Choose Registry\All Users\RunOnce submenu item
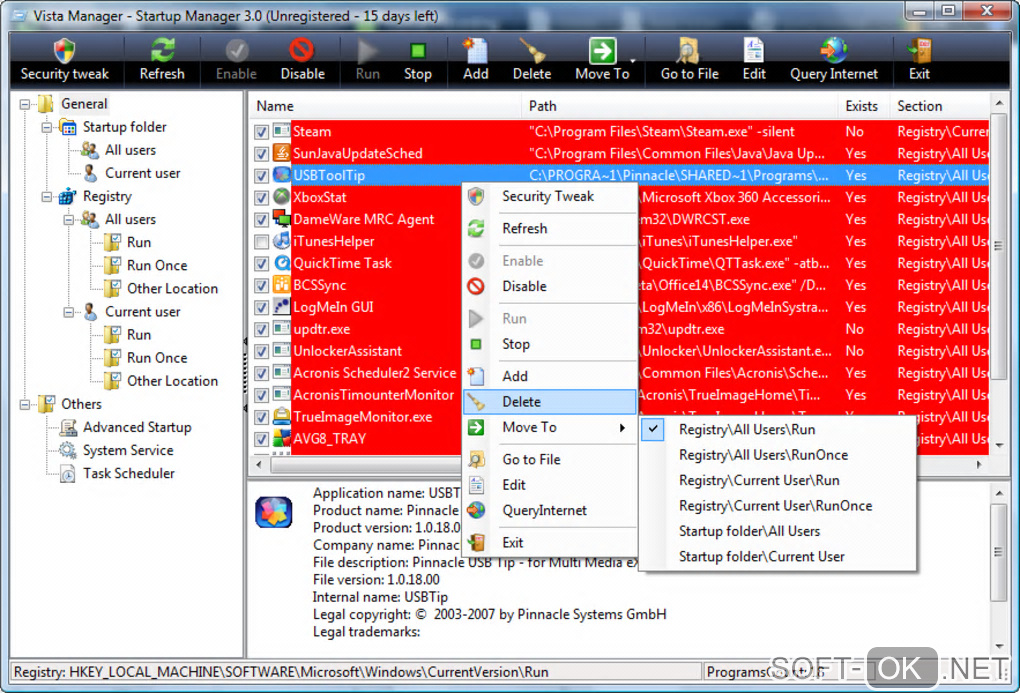The height and width of the screenshot is (693, 1020). coord(778,455)
